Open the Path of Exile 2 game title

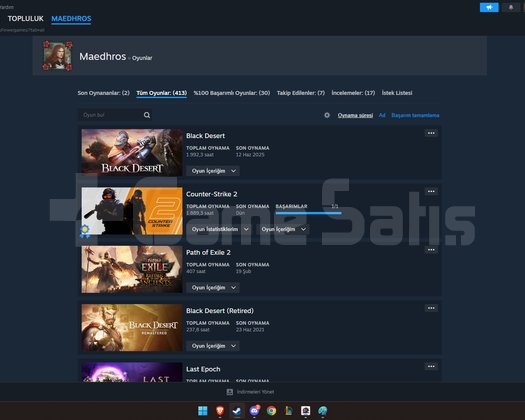click(x=208, y=252)
